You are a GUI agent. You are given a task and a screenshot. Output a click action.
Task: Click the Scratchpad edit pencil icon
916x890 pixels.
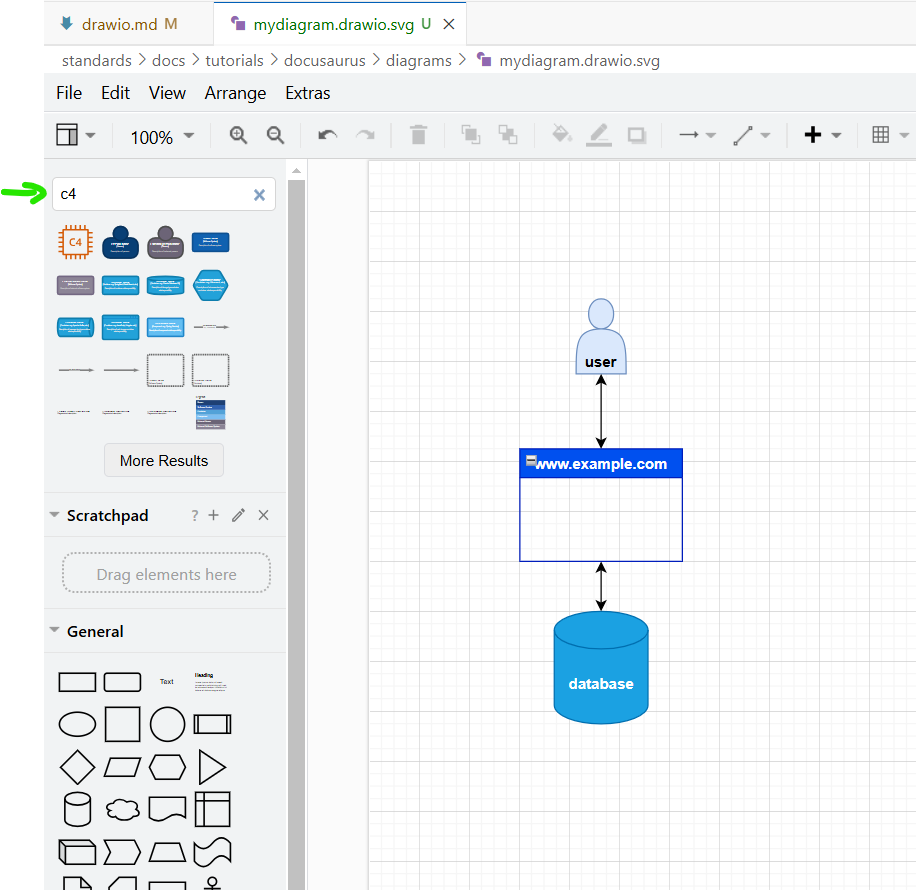point(238,515)
